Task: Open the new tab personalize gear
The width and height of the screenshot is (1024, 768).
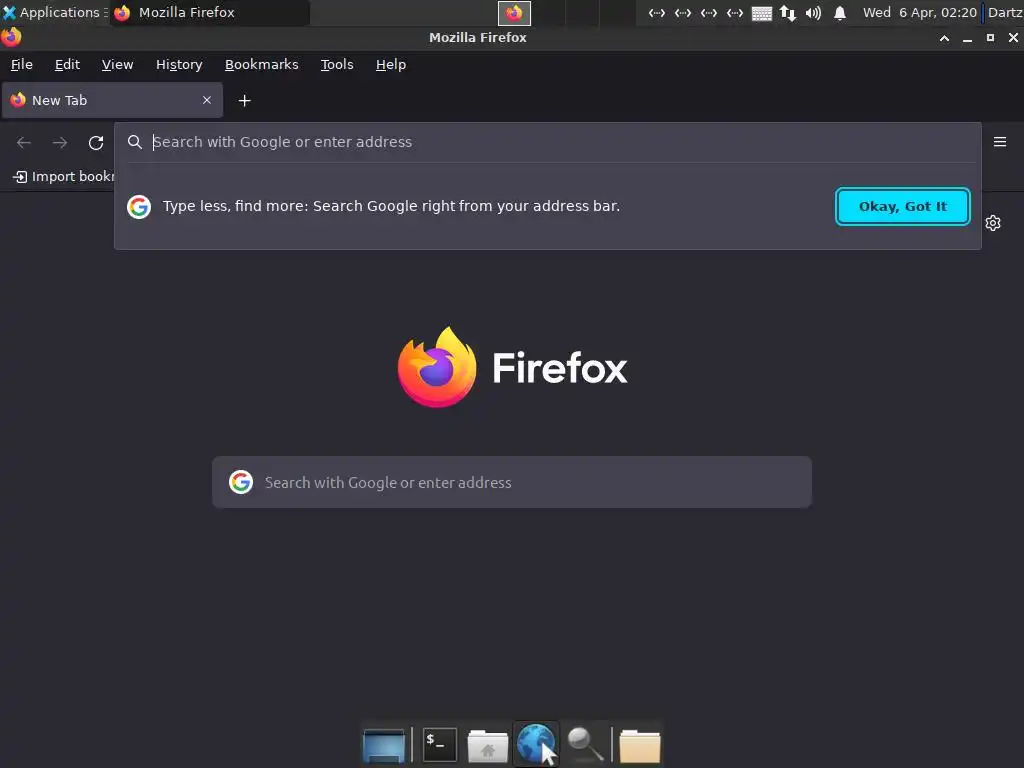Action: [993, 223]
